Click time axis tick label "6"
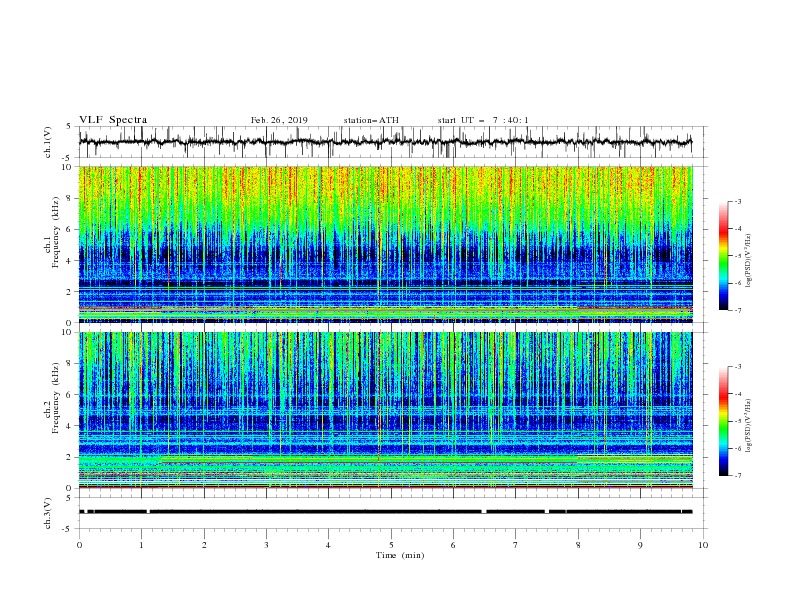This screenshot has width=792, height=612. click(x=453, y=545)
